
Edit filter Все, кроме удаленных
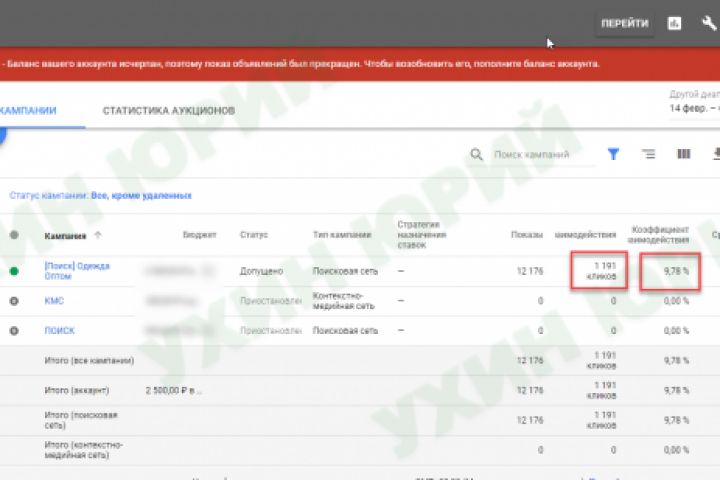pyautogui.click(x=141, y=196)
